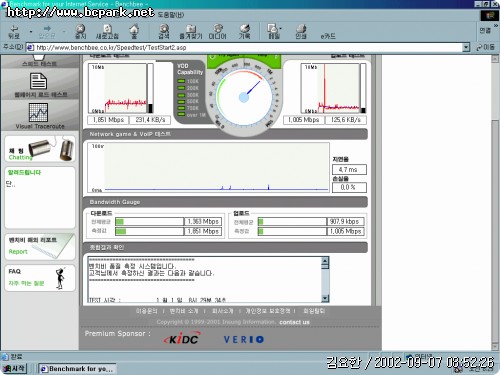
Task: Click inside the results text area
Action: (204, 279)
